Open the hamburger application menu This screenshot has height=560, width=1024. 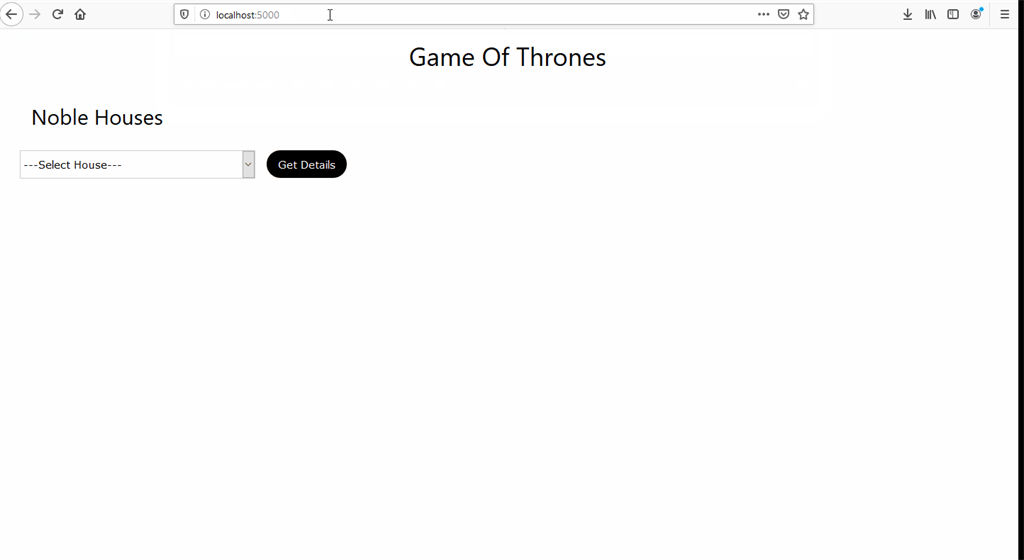point(1004,14)
